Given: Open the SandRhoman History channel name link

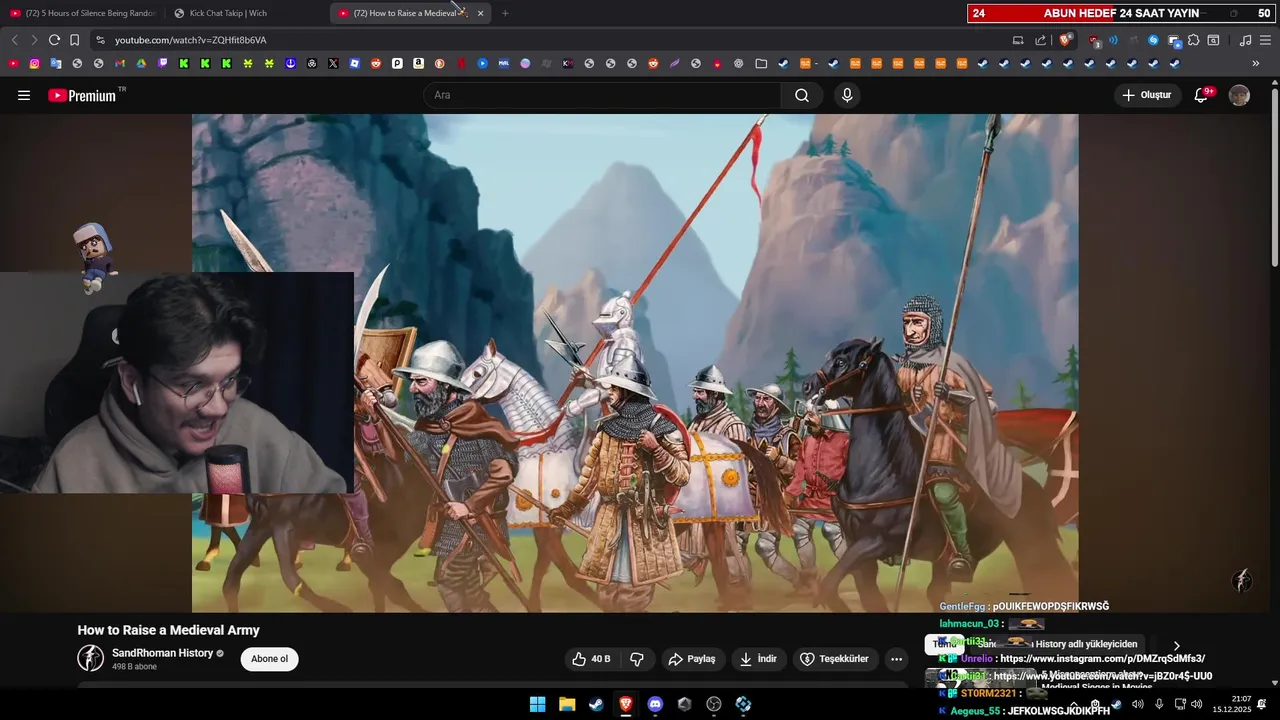Looking at the screenshot, I should (x=162, y=653).
